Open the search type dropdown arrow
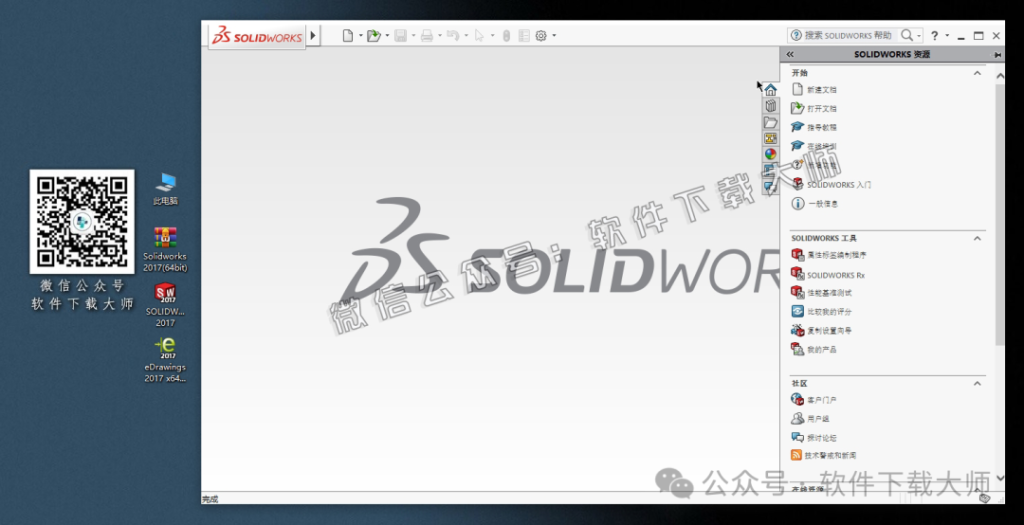The image size is (1024, 525). 919,36
